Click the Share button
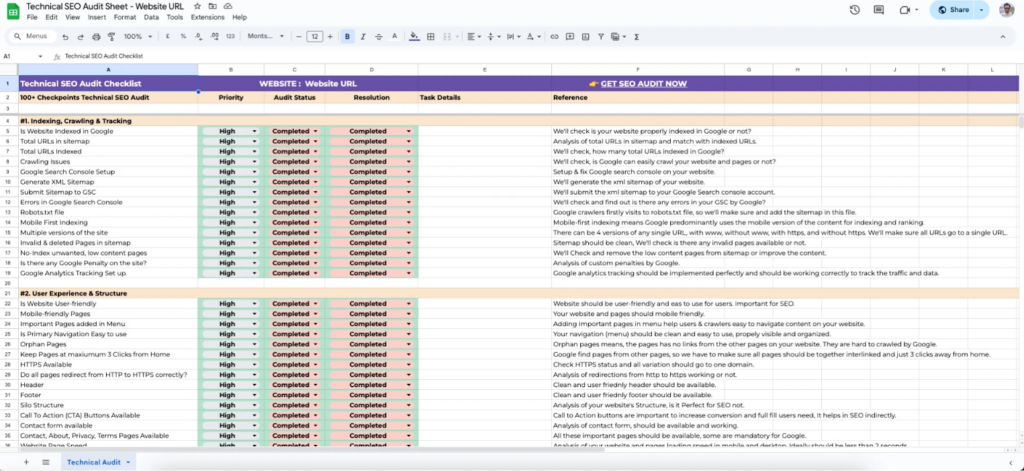 [953, 10]
